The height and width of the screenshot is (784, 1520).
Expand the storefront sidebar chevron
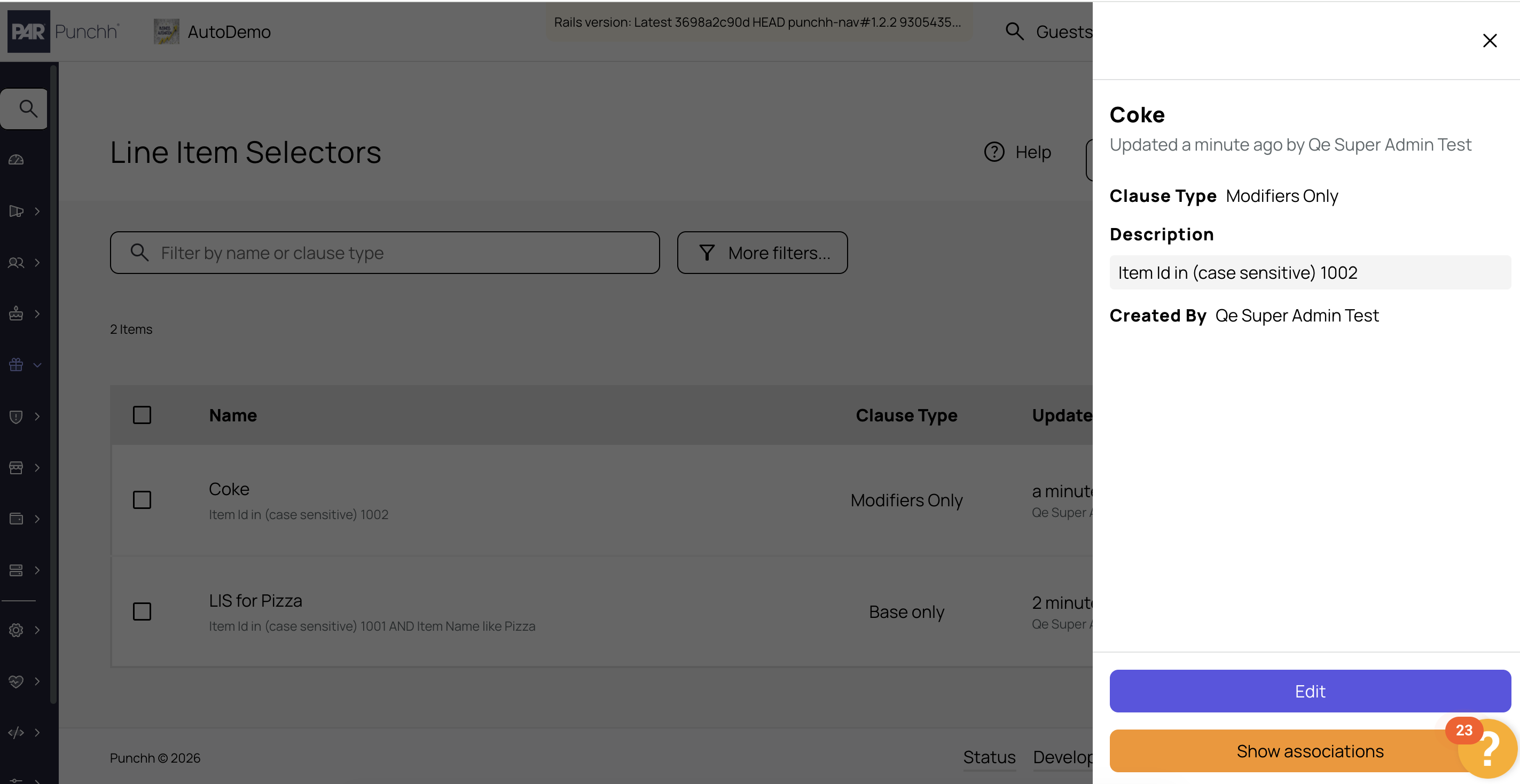tap(37, 468)
